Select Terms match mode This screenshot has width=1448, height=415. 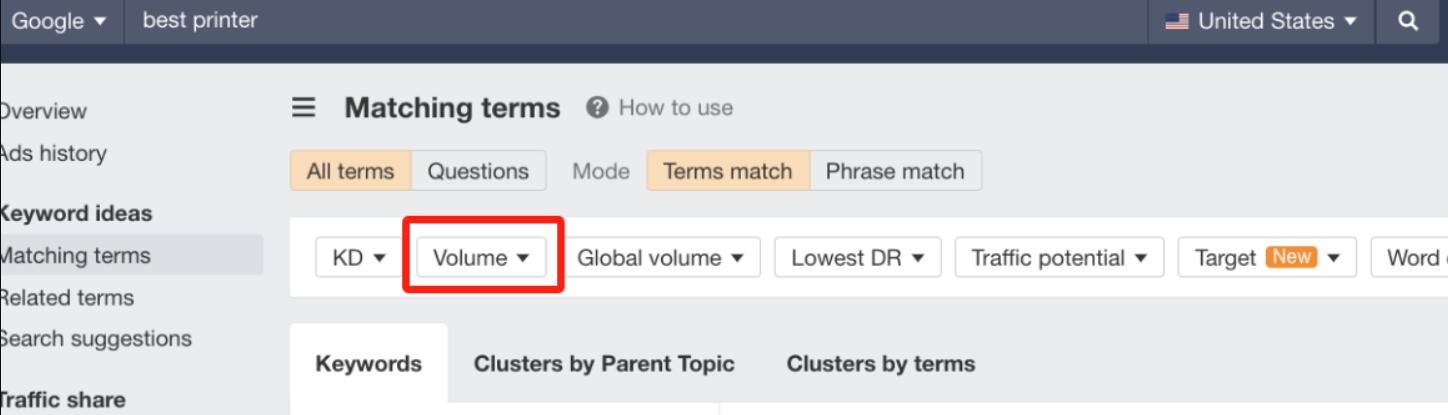coord(728,171)
